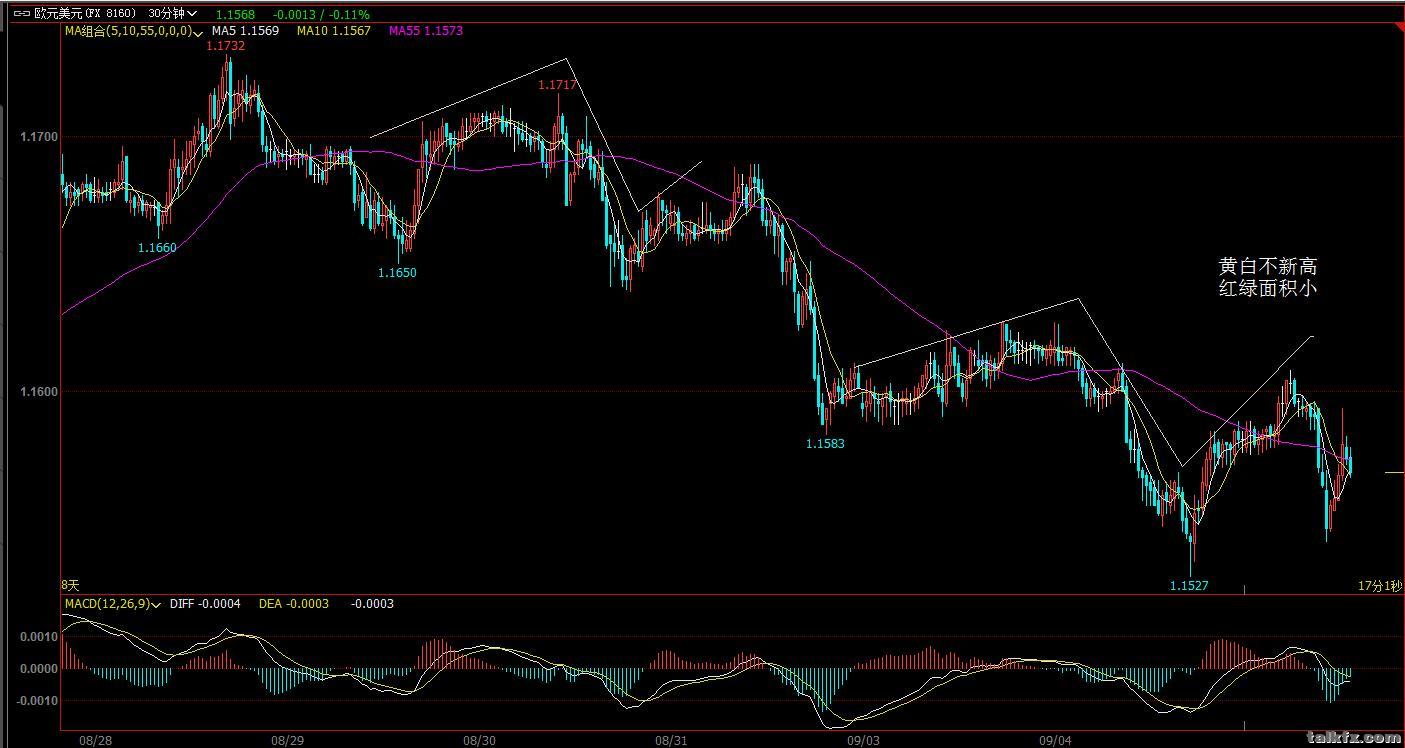Click the MA5 1.1569 readout
Screen dimensions: 1405x748
click(245, 31)
